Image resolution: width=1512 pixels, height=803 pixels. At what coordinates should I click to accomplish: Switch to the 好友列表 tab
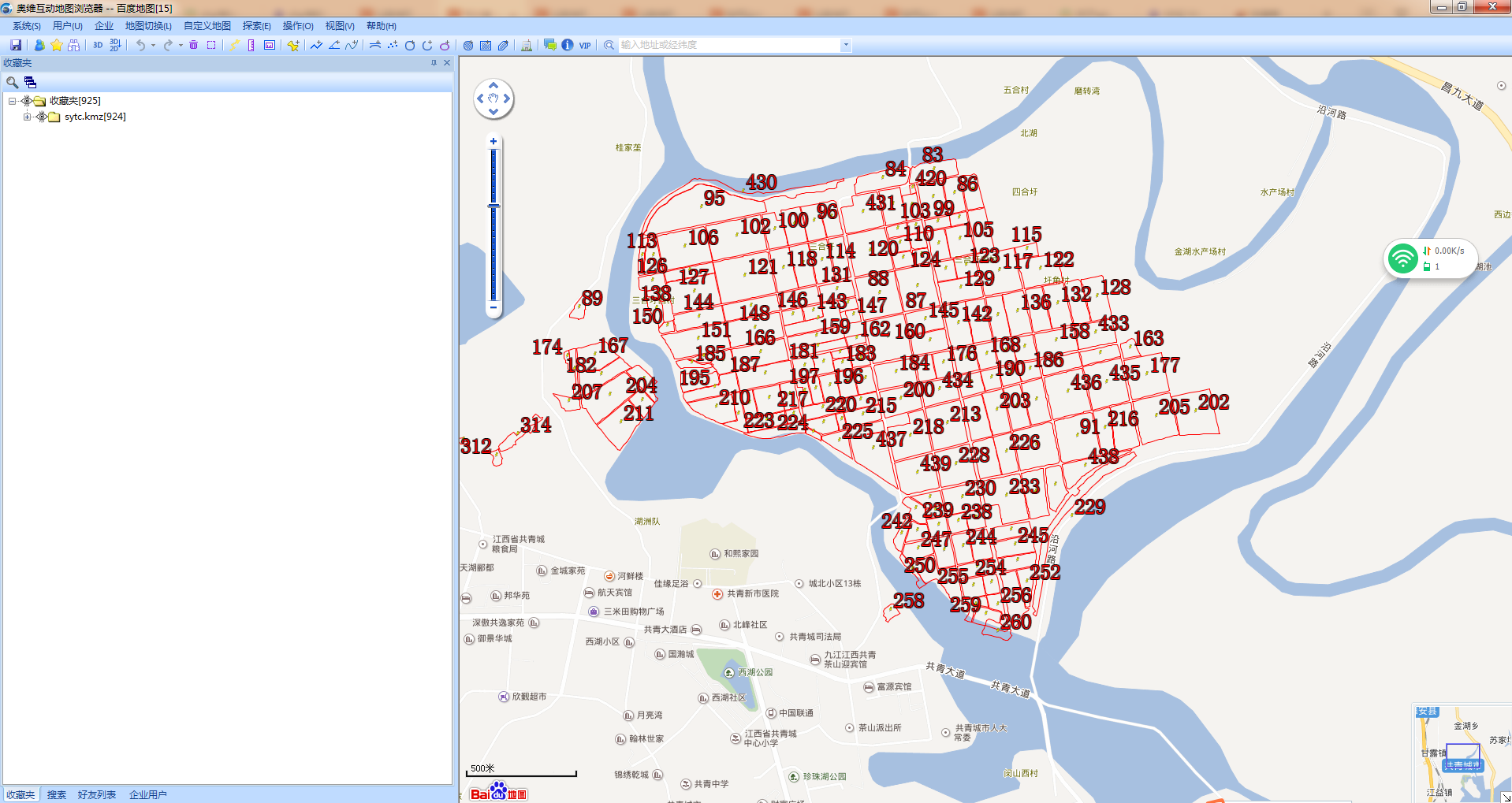tap(96, 794)
